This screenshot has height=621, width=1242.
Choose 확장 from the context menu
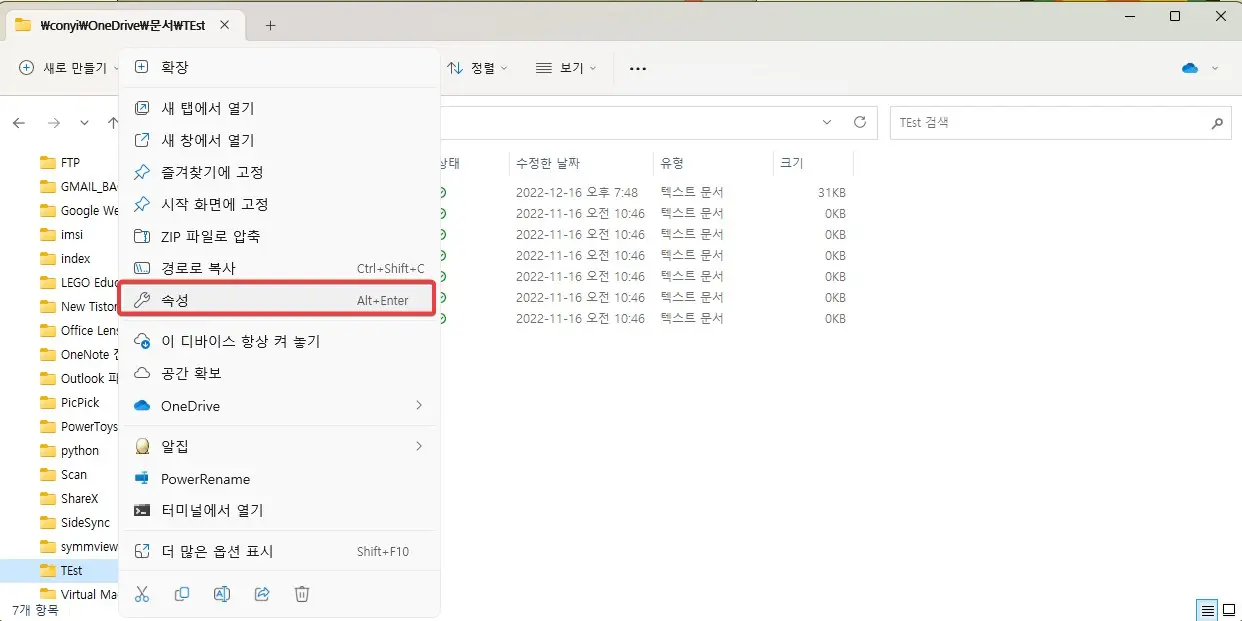click(x=279, y=67)
